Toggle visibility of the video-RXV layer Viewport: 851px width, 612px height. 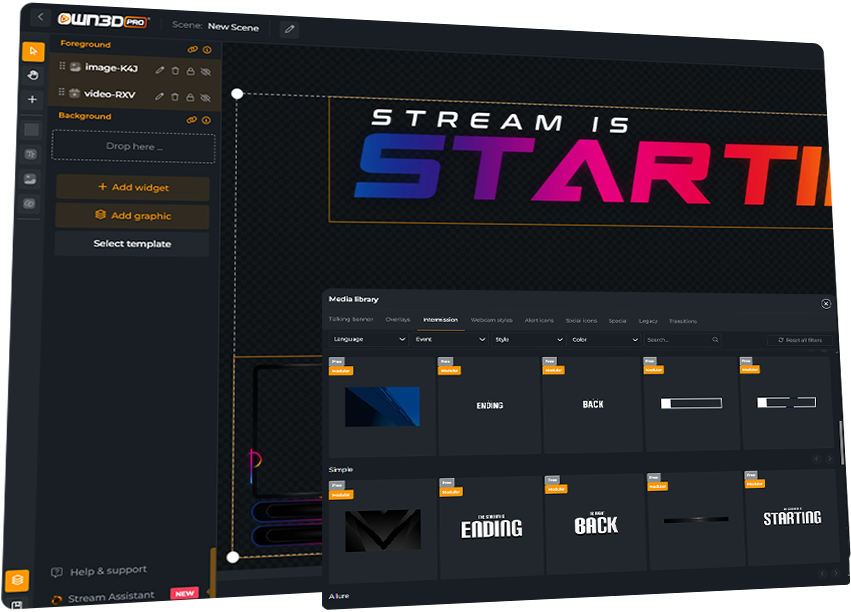pyautogui.click(x=206, y=98)
